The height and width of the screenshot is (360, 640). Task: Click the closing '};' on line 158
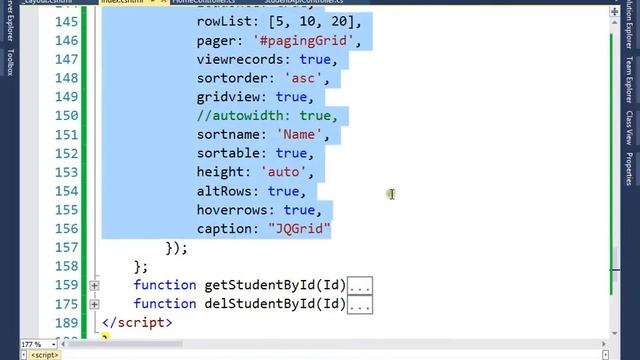pos(141,267)
